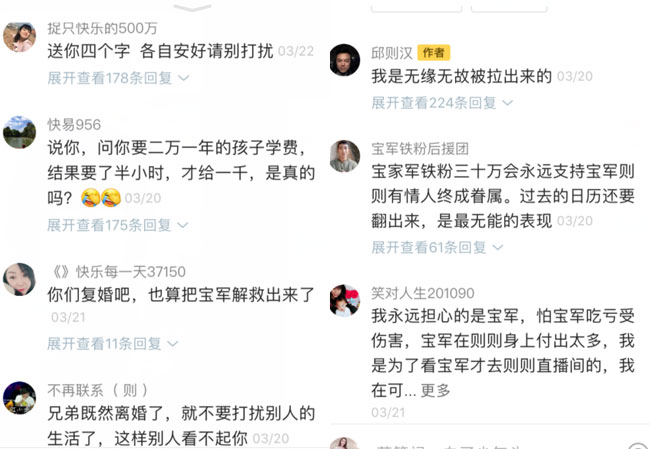Image resolution: width=650 pixels, height=449 pixels.
Task: Open avatar of 宝军铁粉后援团
Action: (x=344, y=156)
